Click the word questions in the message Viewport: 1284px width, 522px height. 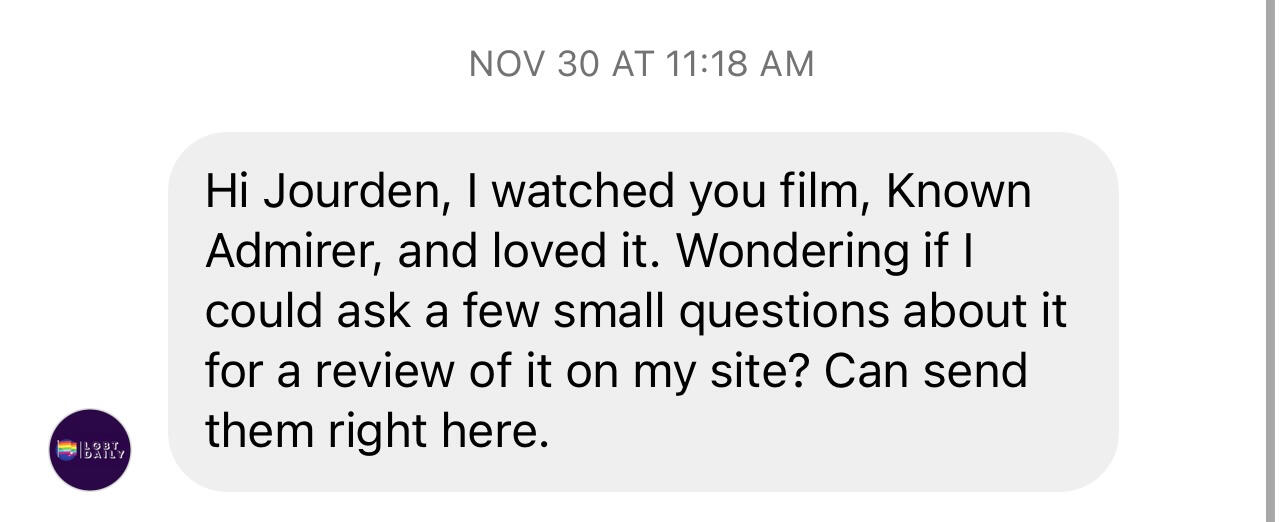pyautogui.click(x=785, y=312)
